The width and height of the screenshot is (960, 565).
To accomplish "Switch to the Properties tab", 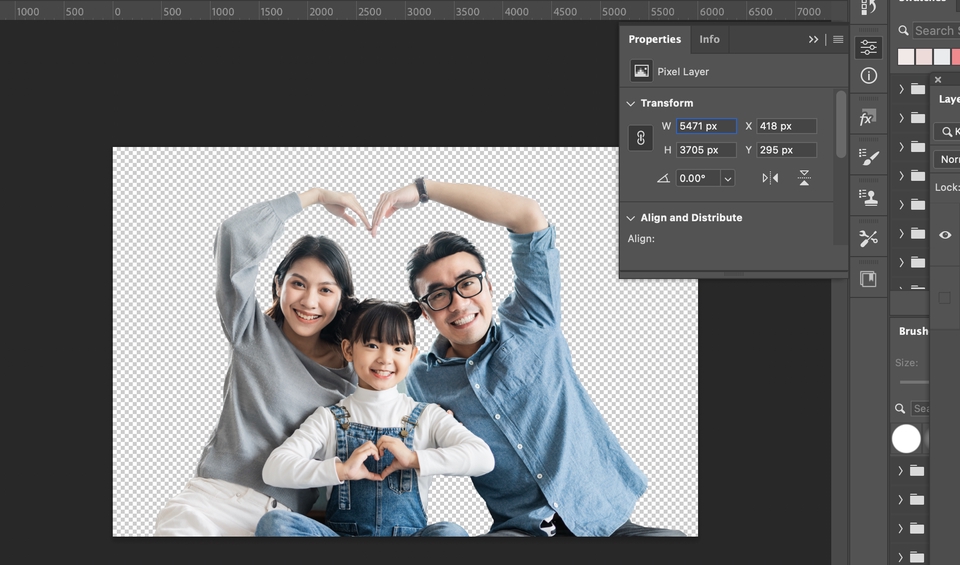I will (x=654, y=39).
